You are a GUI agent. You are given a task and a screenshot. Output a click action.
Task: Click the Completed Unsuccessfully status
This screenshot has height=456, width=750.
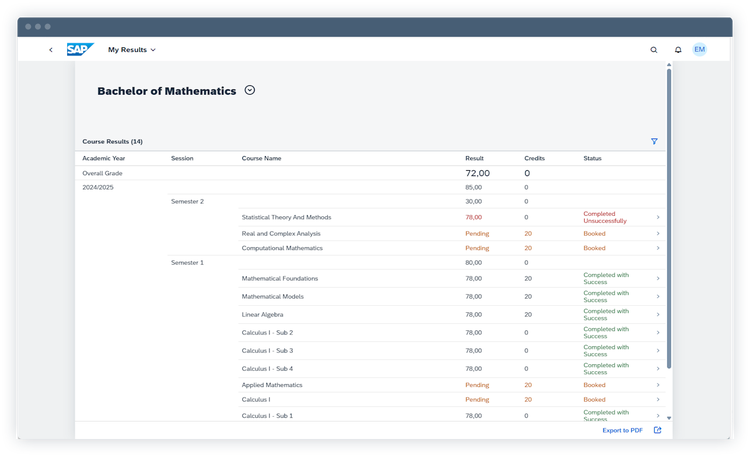[x=605, y=217]
